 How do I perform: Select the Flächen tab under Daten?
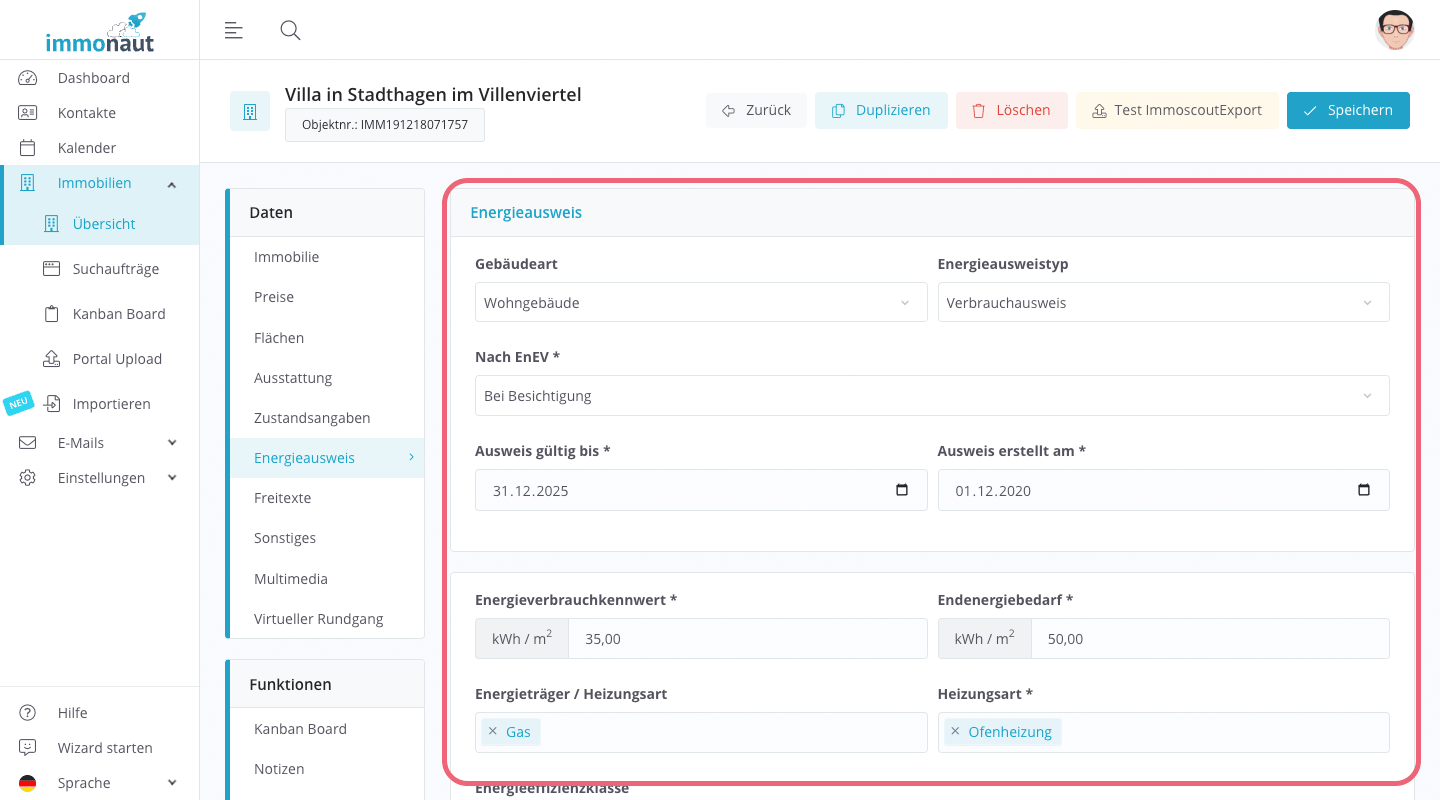click(327, 338)
